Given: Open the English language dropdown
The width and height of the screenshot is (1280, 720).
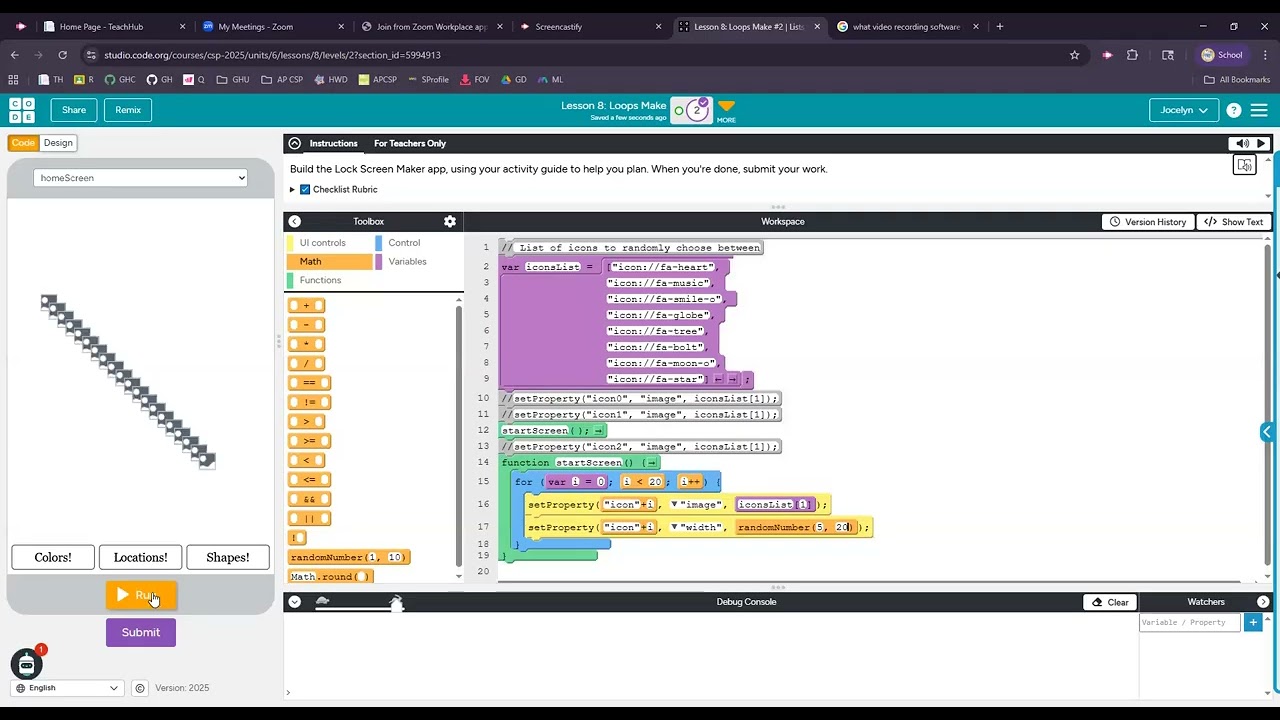Looking at the screenshot, I should tap(65, 688).
